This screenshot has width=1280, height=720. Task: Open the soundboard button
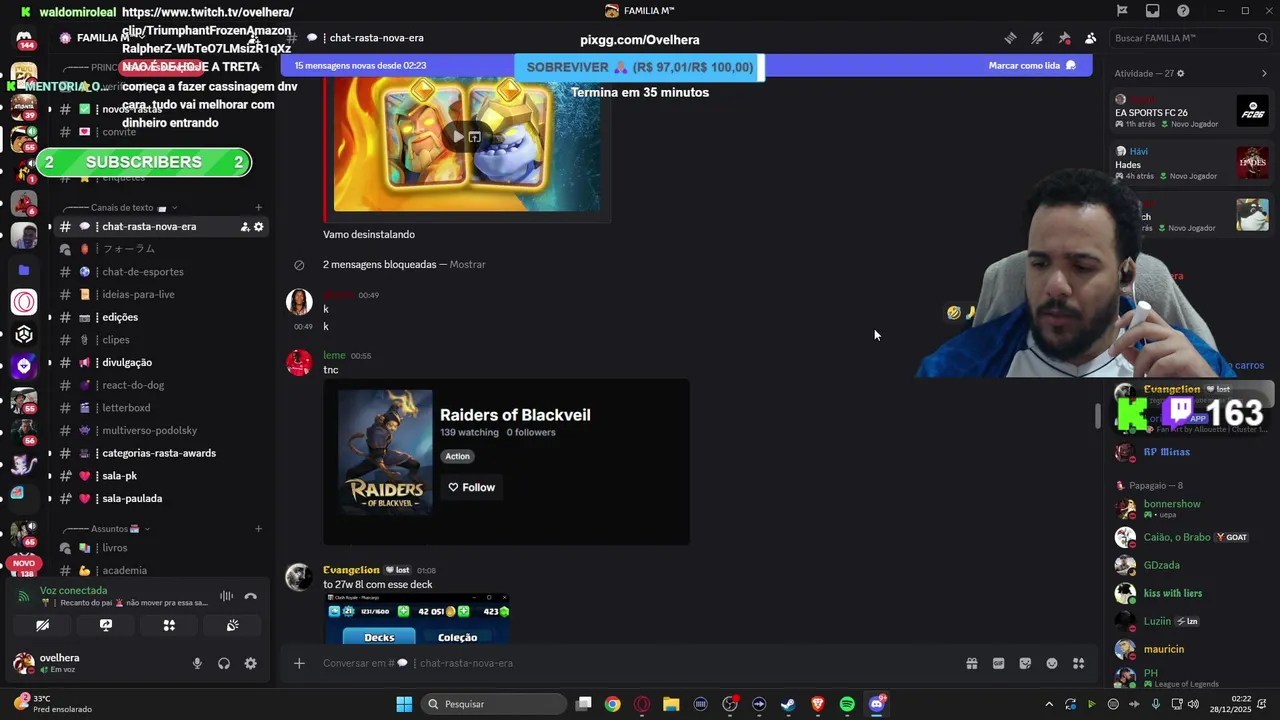[x=232, y=626]
